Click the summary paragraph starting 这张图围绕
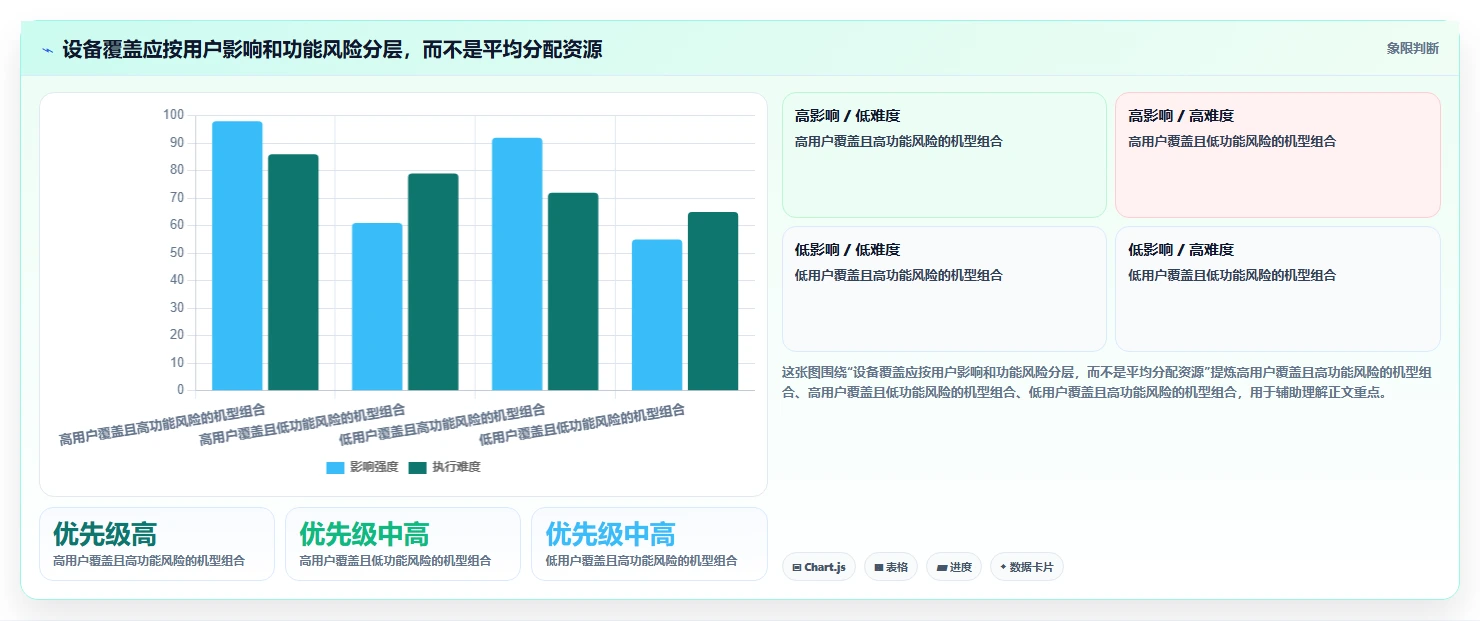The image size is (1480, 621). (1107, 383)
